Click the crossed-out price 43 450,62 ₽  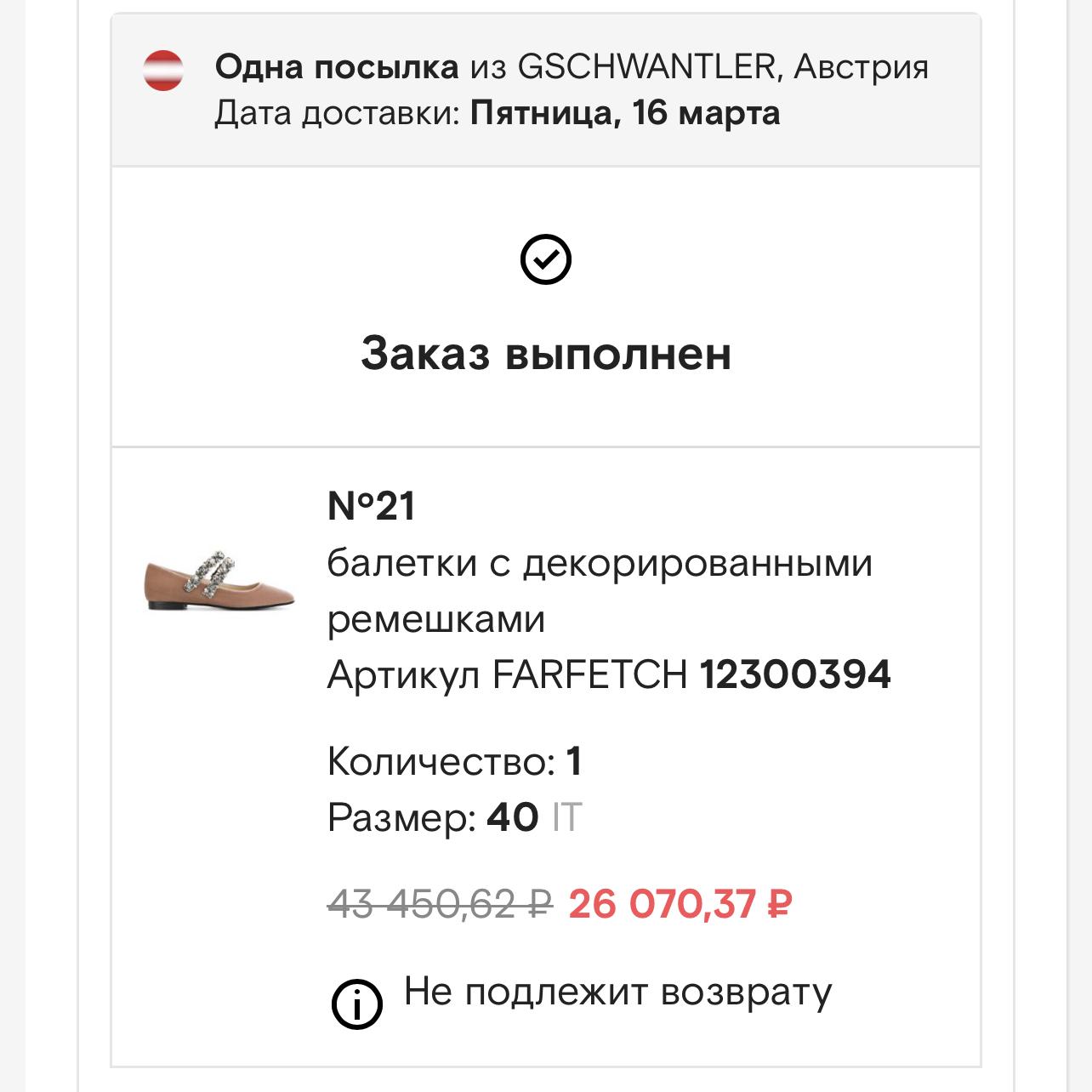tap(440, 903)
